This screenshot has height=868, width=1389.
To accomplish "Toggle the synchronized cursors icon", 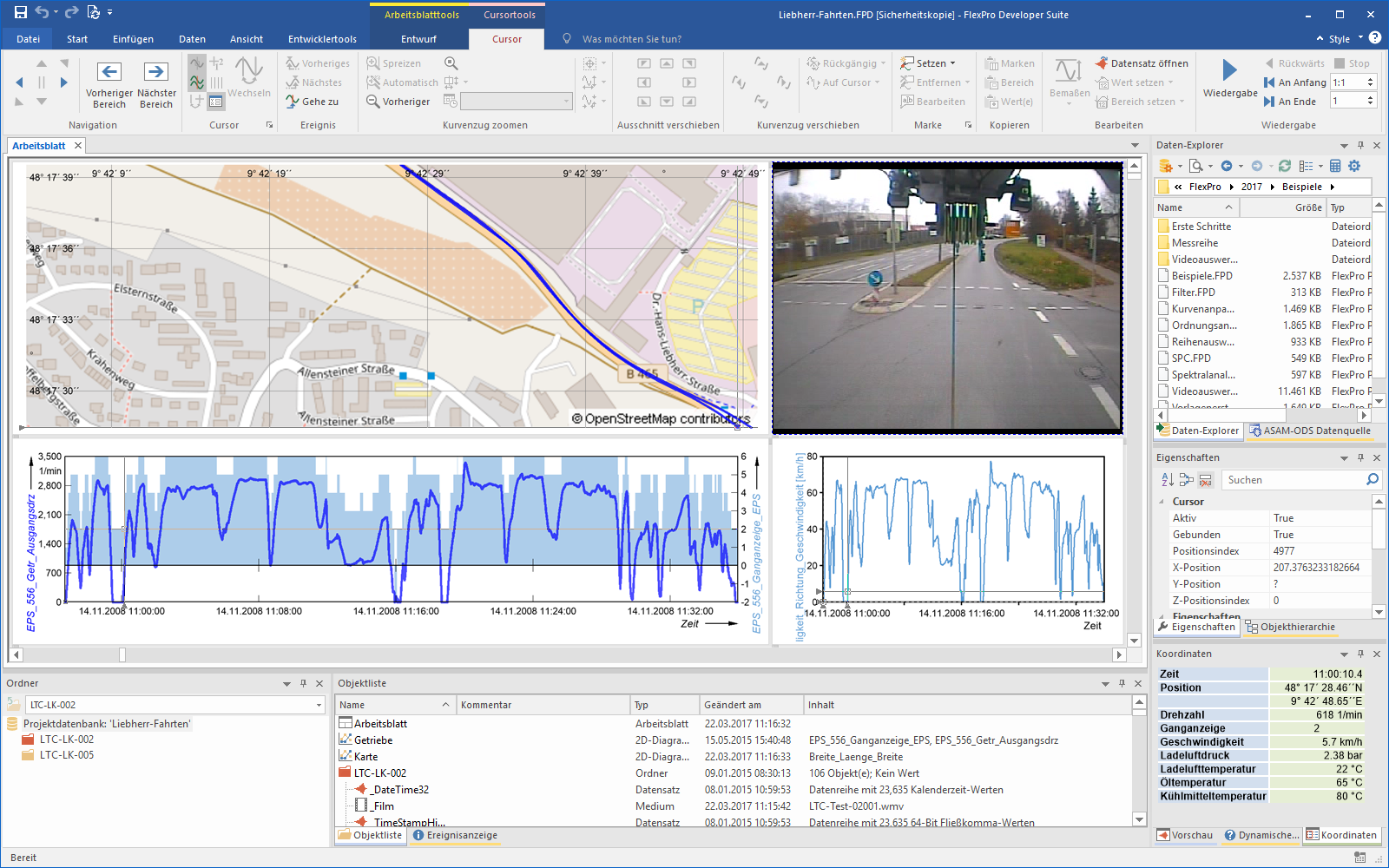I will coord(197,82).
